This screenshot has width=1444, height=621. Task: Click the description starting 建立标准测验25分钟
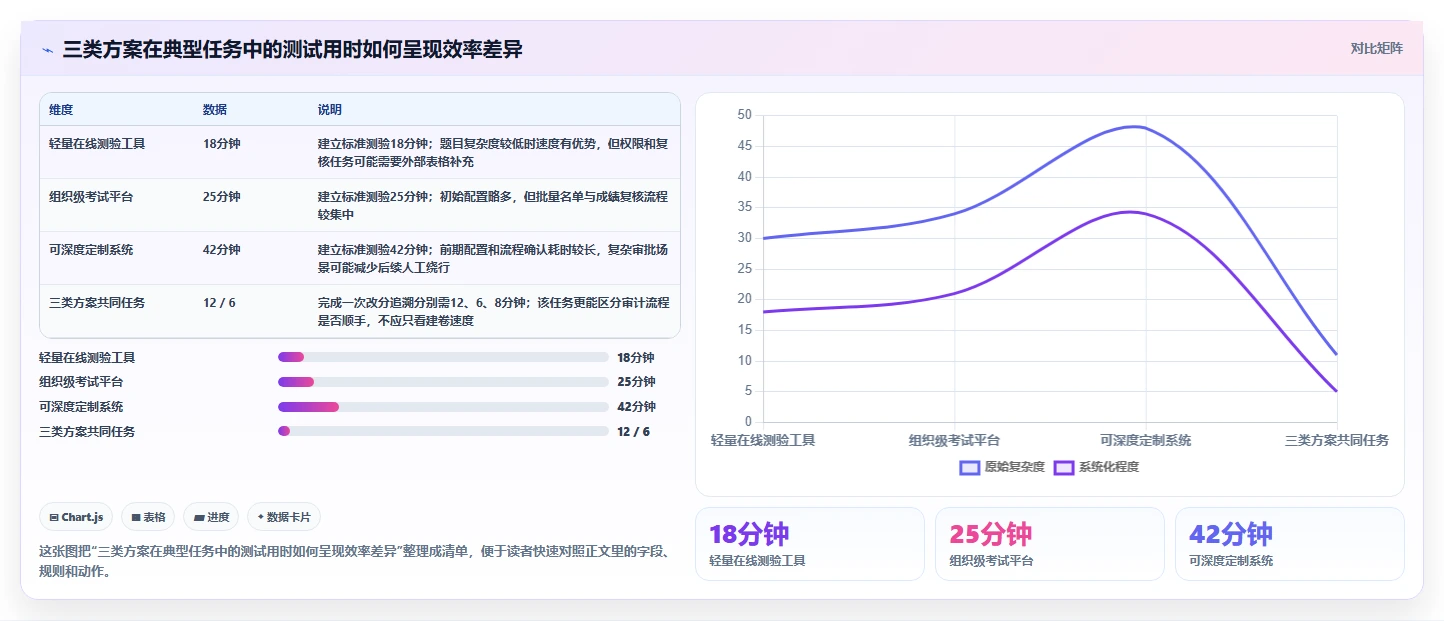(493, 205)
